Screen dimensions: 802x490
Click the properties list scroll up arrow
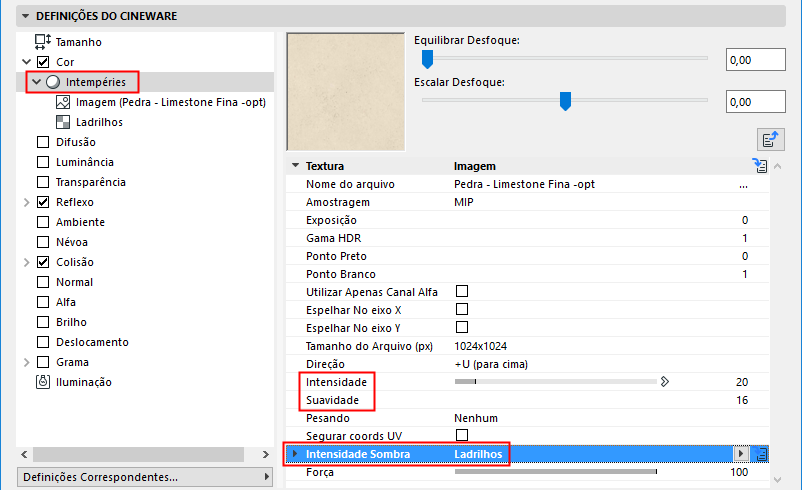pyautogui.click(x=777, y=166)
